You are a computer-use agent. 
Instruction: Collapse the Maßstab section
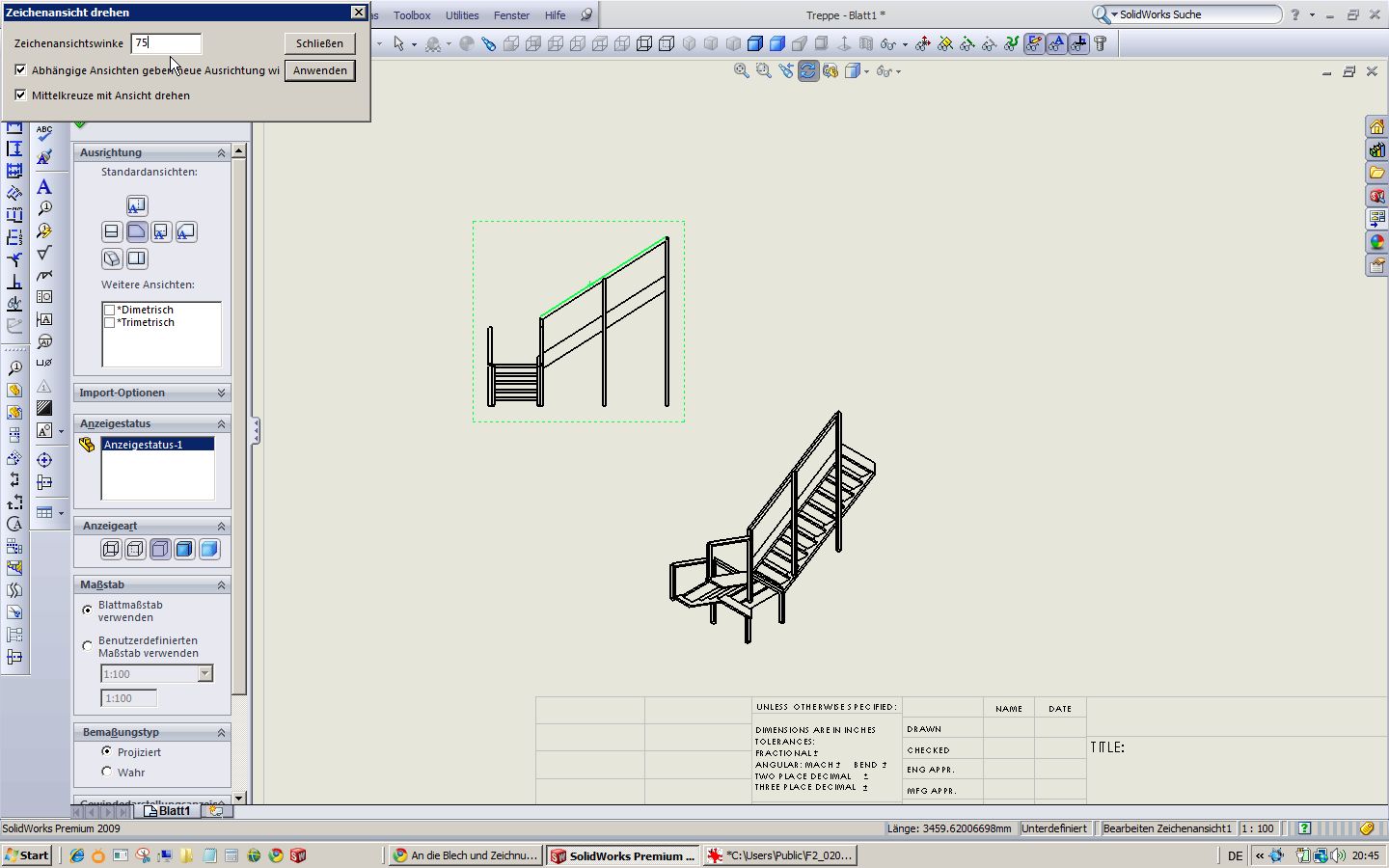pos(221,584)
